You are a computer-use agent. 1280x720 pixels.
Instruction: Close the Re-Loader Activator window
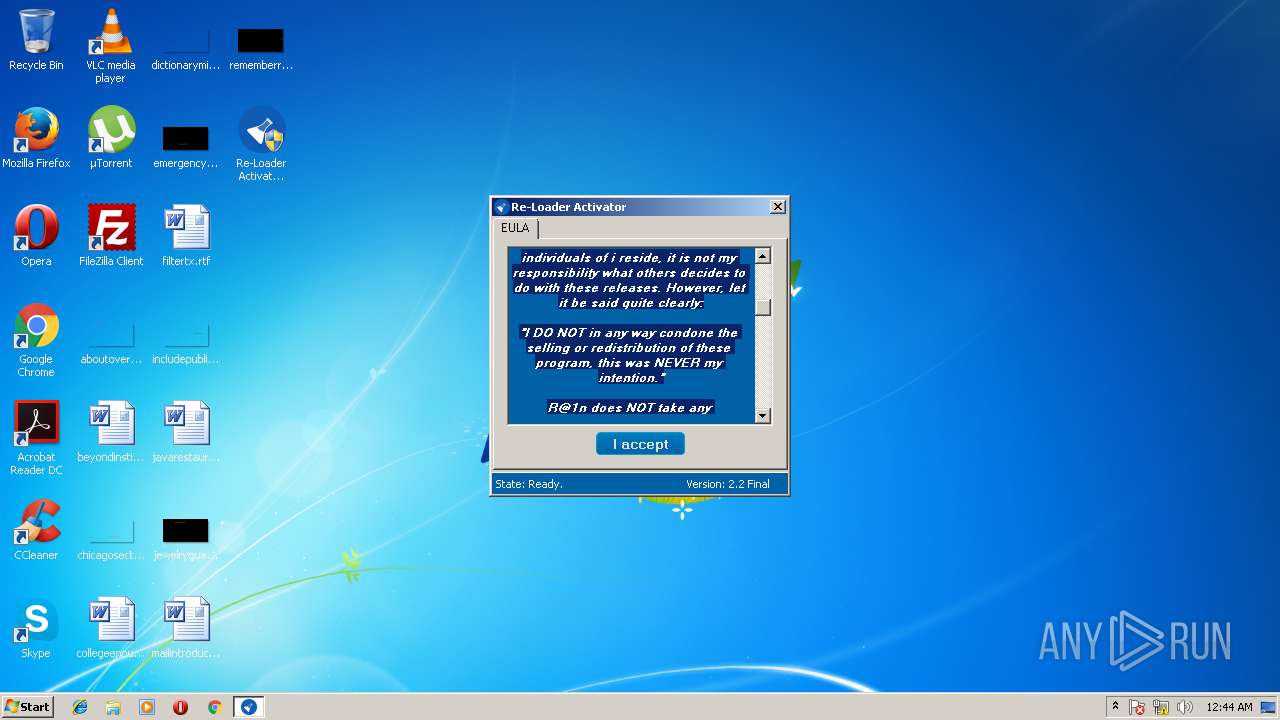point(778,207)
